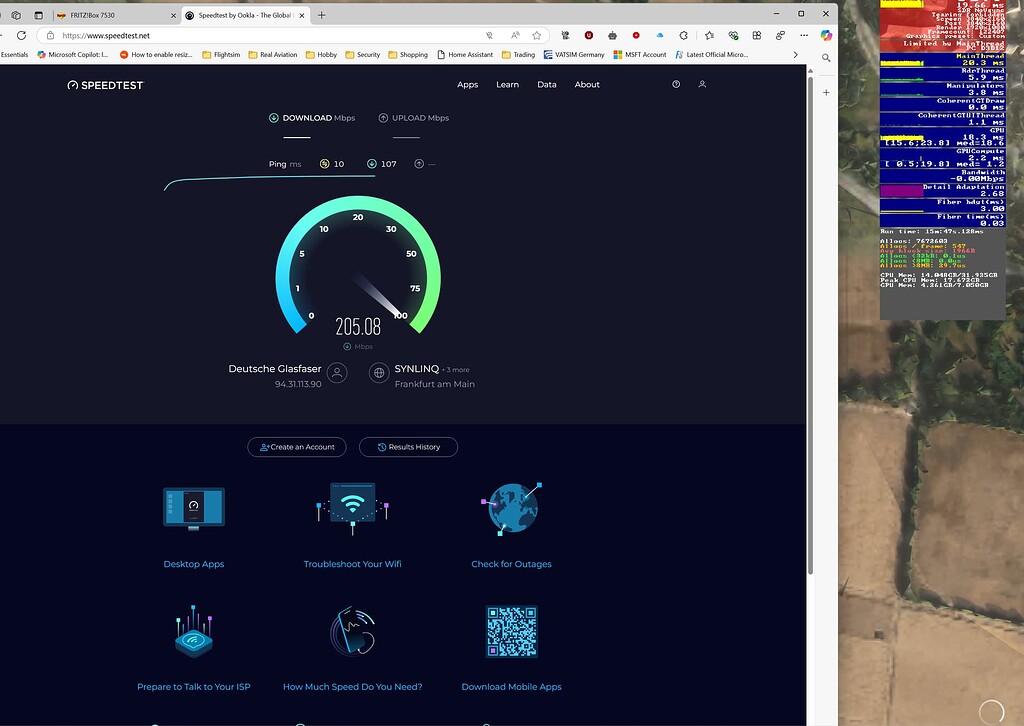Image resolution: width=1024 pixels, height=726 pixels.
Task: Click the Troubleshoot Your Wifi illustration
Action: click(x=352, y=508)
